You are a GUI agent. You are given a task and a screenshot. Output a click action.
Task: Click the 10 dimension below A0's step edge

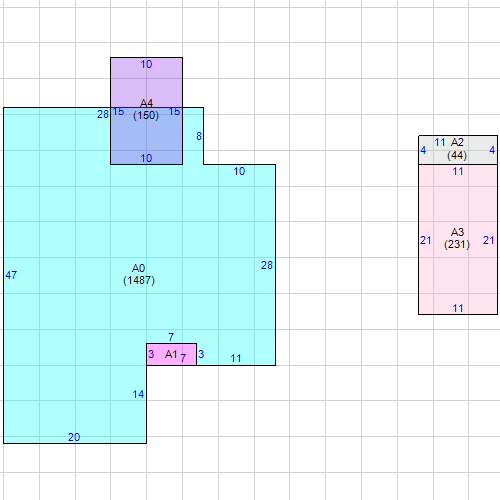[239, 171]
